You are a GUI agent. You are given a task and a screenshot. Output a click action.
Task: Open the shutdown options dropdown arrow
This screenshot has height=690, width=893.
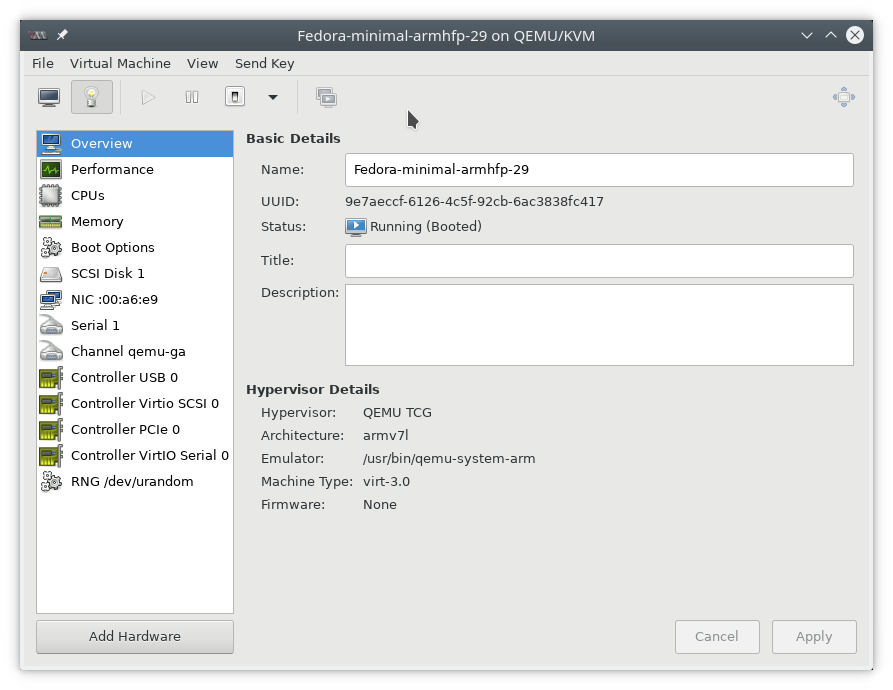click(x=273, y=97)
